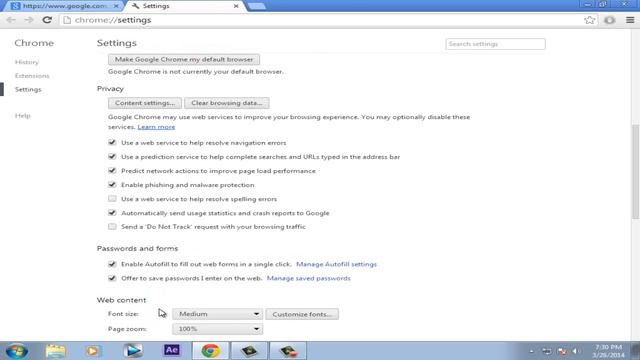
Task: Click the Chrome taskbar icon
Action: click(211, 351)
